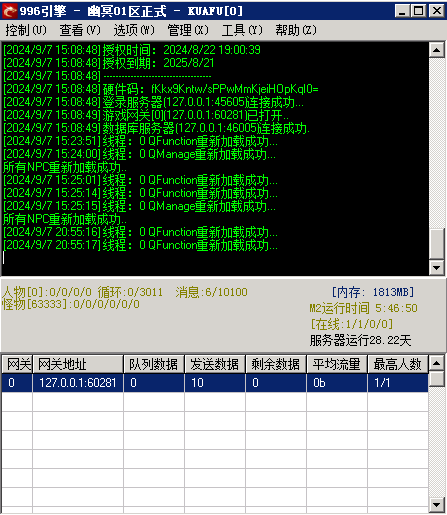Click the 平均流量 column header
Image resolution: width=447 pixels, height=515 pixels.
[x=337, y=364]
